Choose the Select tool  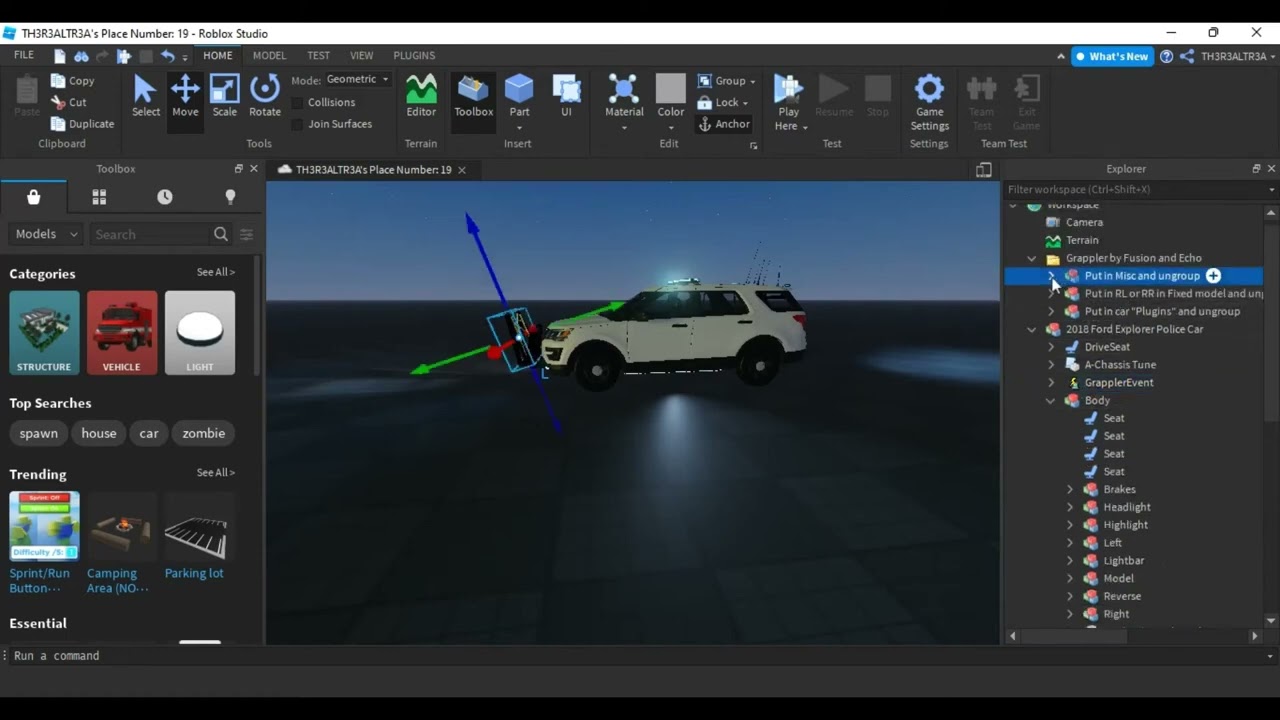pos(145,96)
